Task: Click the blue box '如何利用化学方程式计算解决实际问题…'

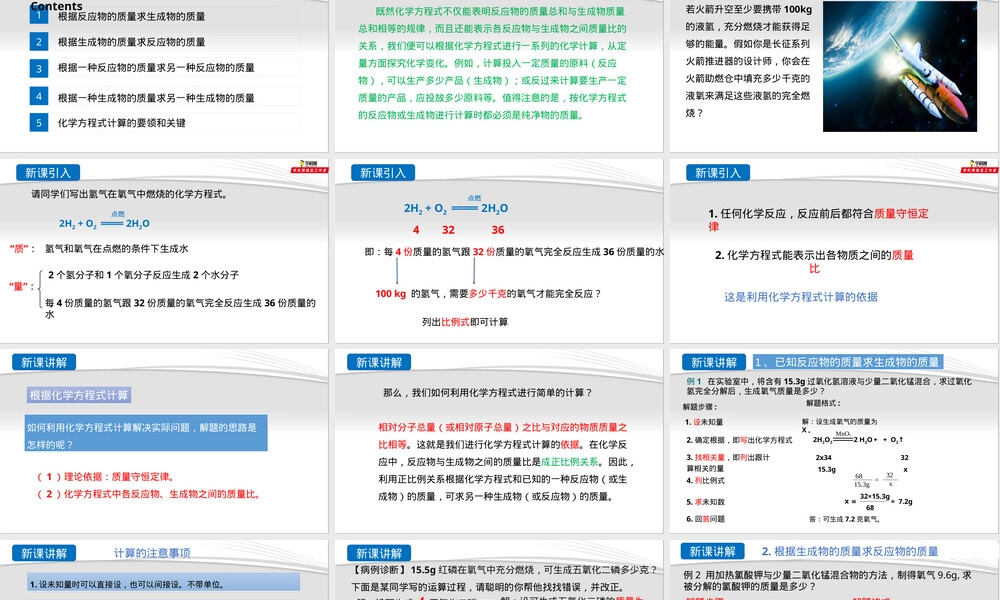Action: [146, 434]
